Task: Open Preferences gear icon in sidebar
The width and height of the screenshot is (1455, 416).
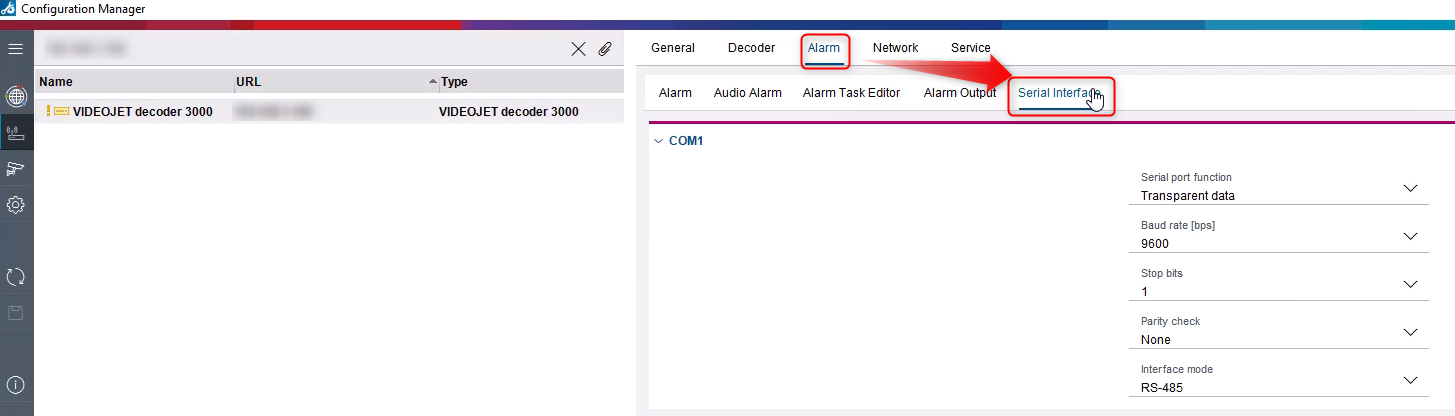Action: [15, 205]
